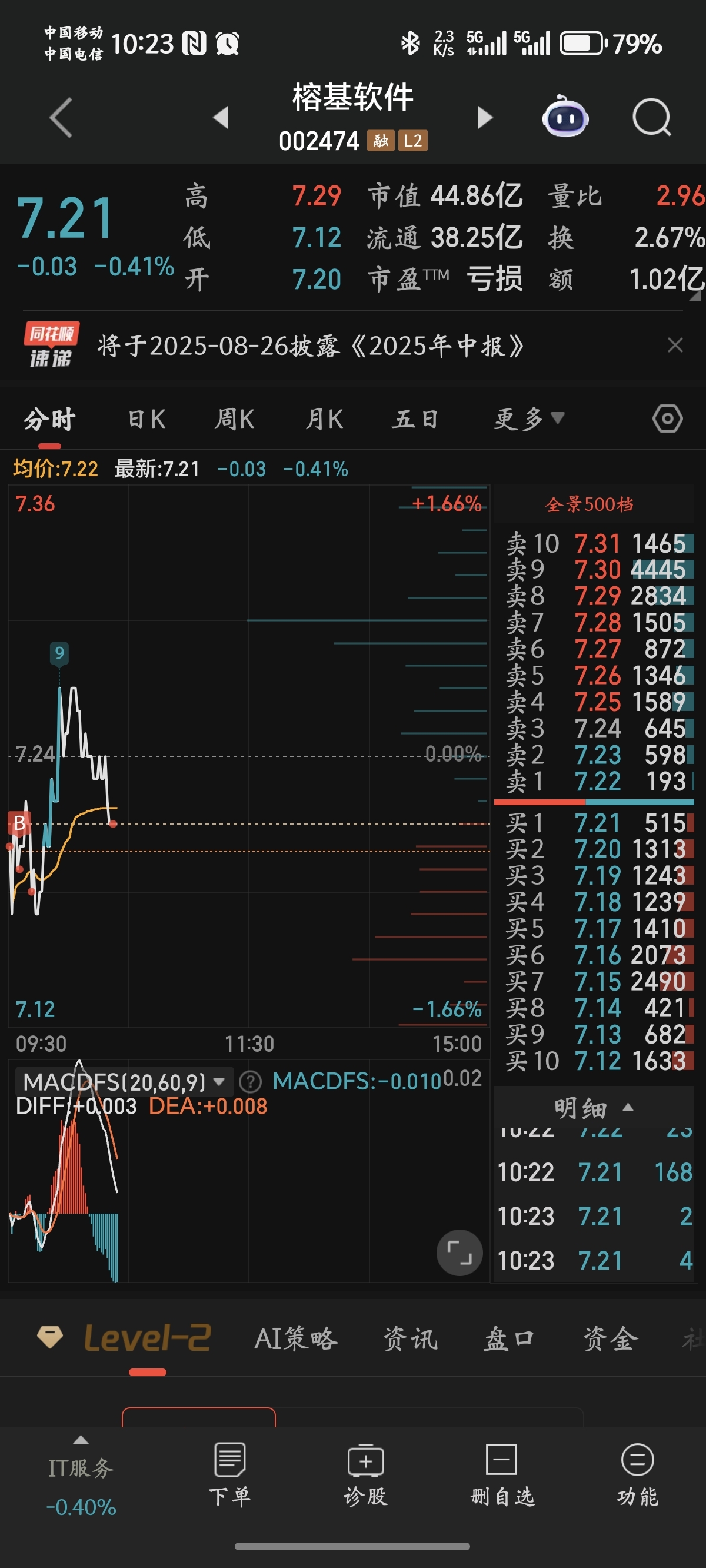This screenshot has height=1568, width=706.
Task: Dismiss the 同花顺速递 announcement banner
Action: point(675,345)
